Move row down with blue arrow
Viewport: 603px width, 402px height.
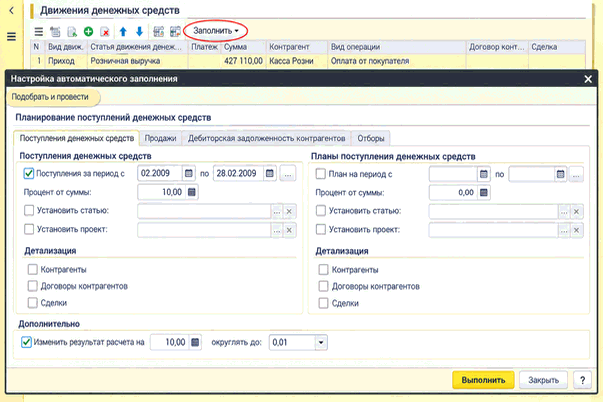[139, 32]
